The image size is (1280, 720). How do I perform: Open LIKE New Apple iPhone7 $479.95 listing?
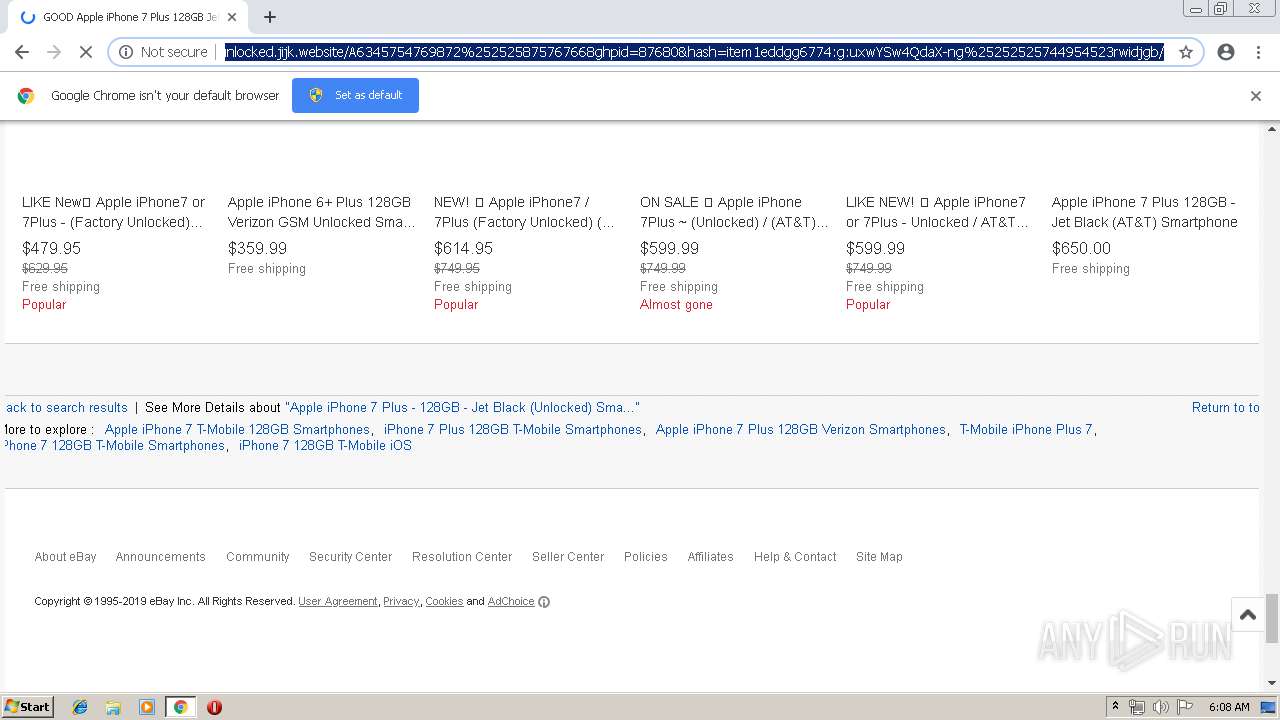pos(114,212)
